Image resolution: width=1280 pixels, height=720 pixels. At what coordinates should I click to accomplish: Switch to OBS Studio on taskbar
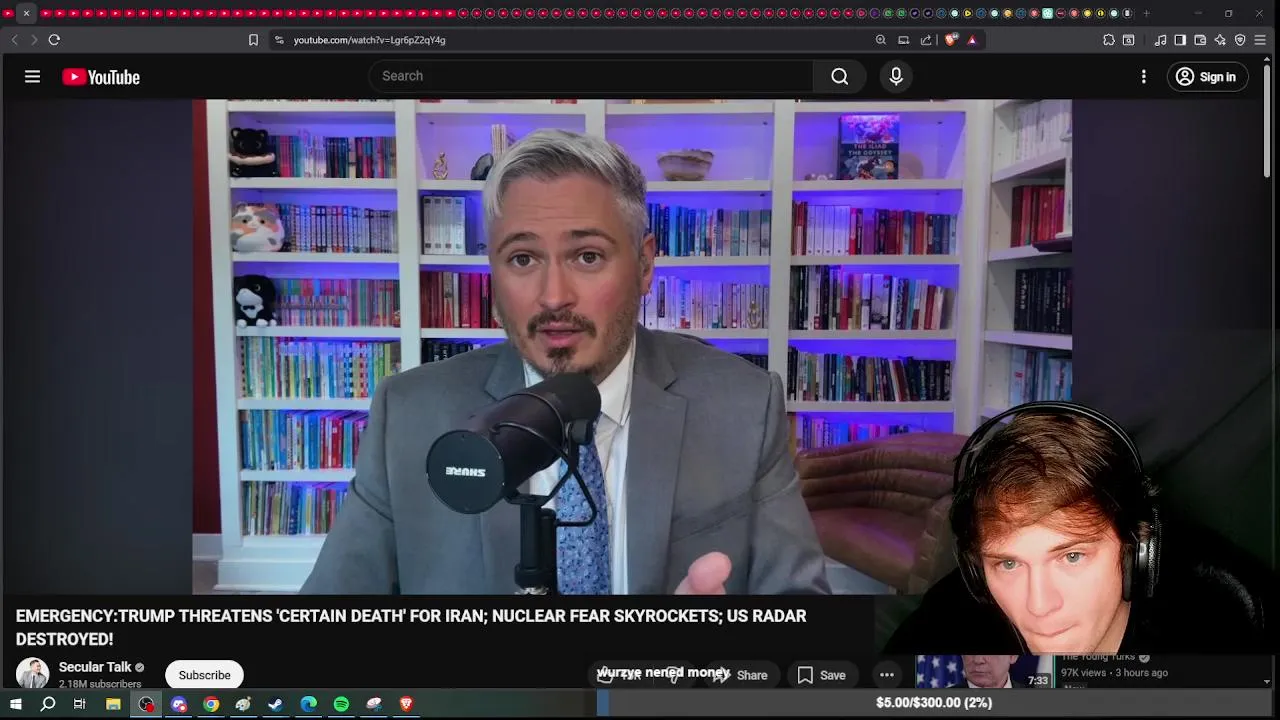(146, 704)
